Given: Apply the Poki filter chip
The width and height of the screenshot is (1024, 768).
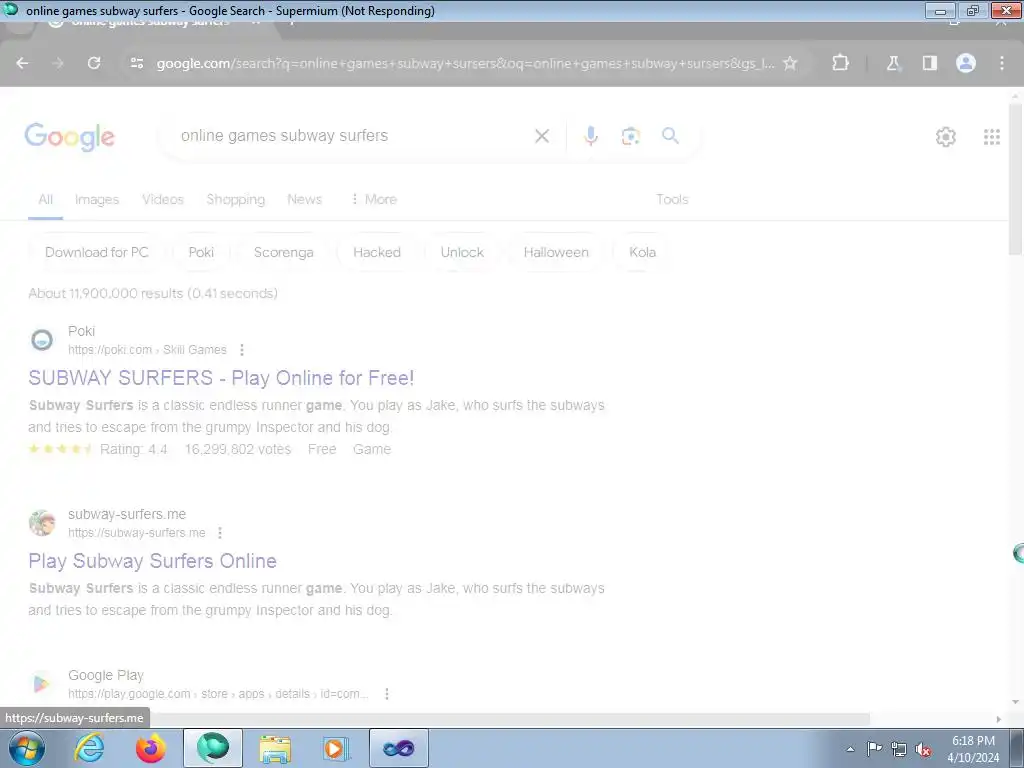Looking at the screenshot, I should [201, 252].
